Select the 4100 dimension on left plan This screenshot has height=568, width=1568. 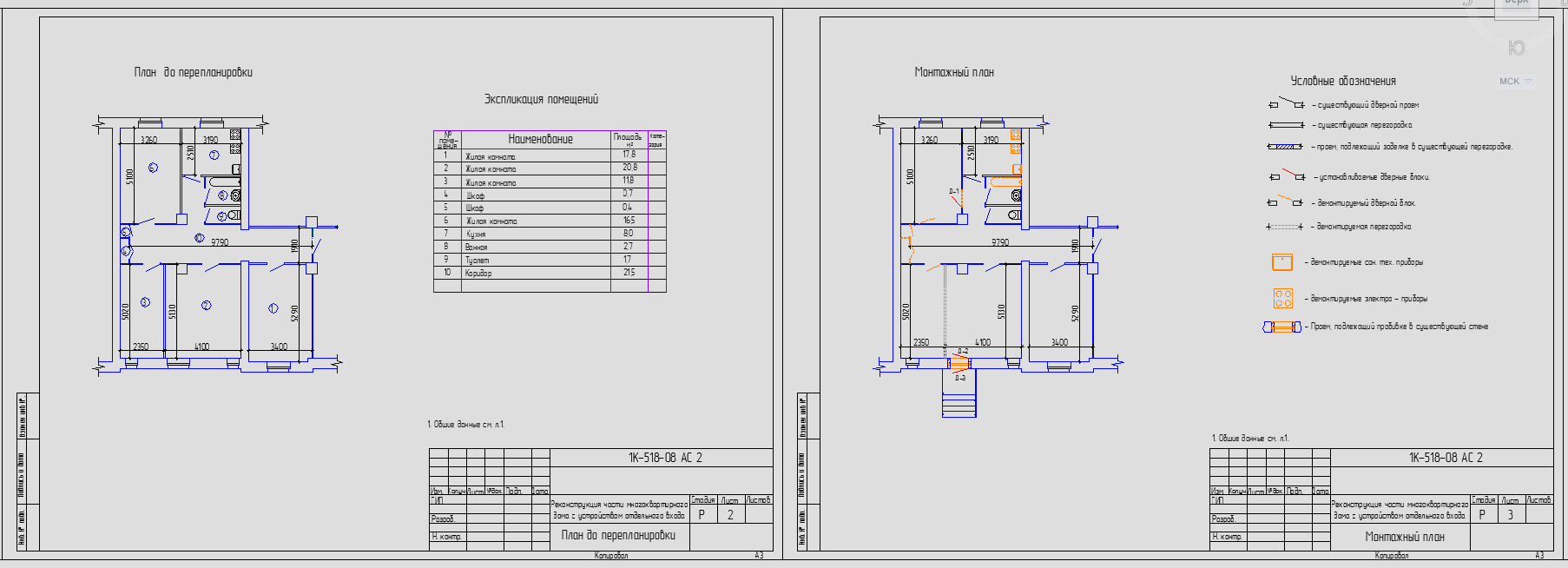(x=201, y=347)
